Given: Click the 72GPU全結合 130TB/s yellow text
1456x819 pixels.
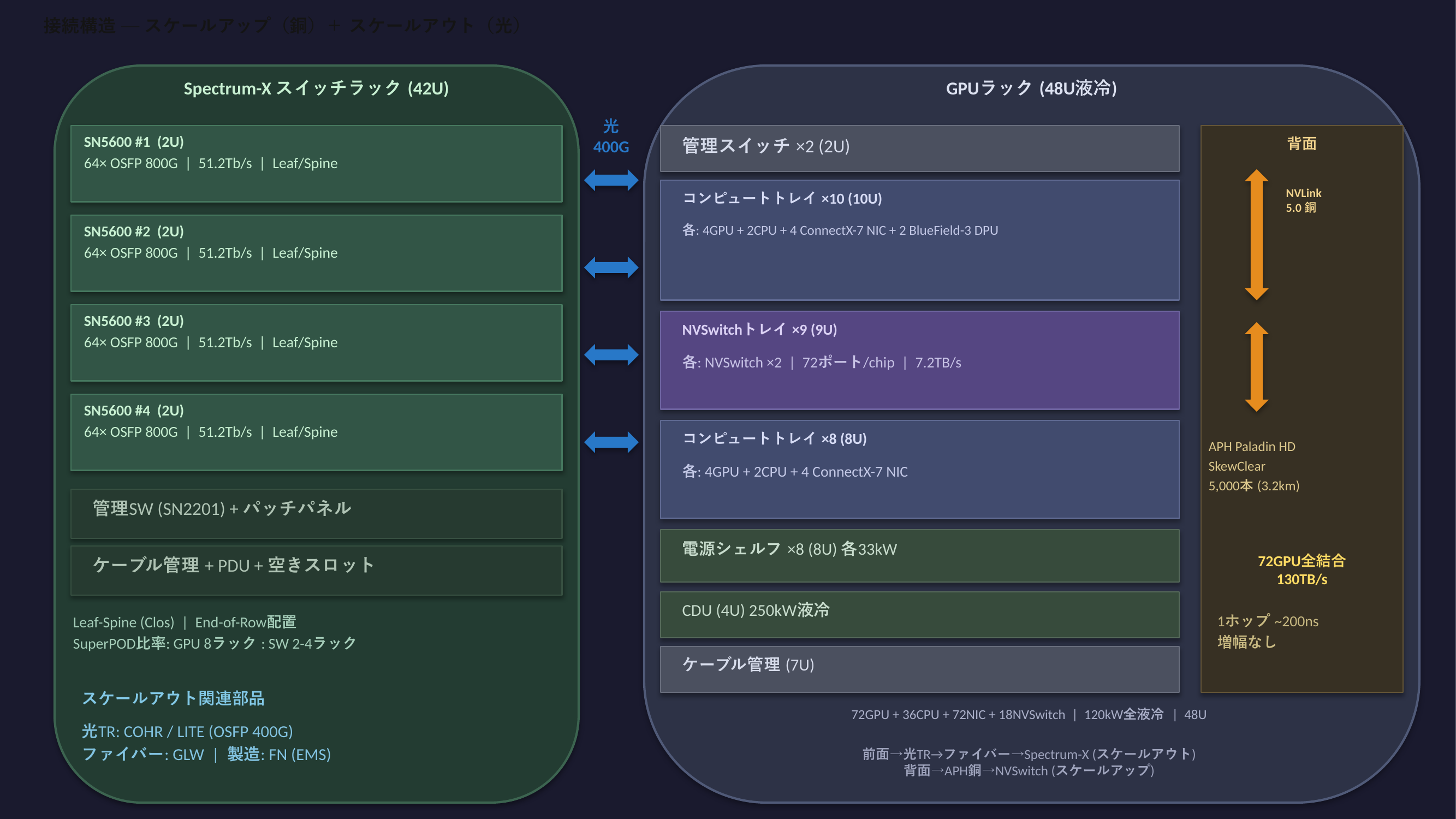Looking at the screenshot, I should click(x=1301, y=569).
